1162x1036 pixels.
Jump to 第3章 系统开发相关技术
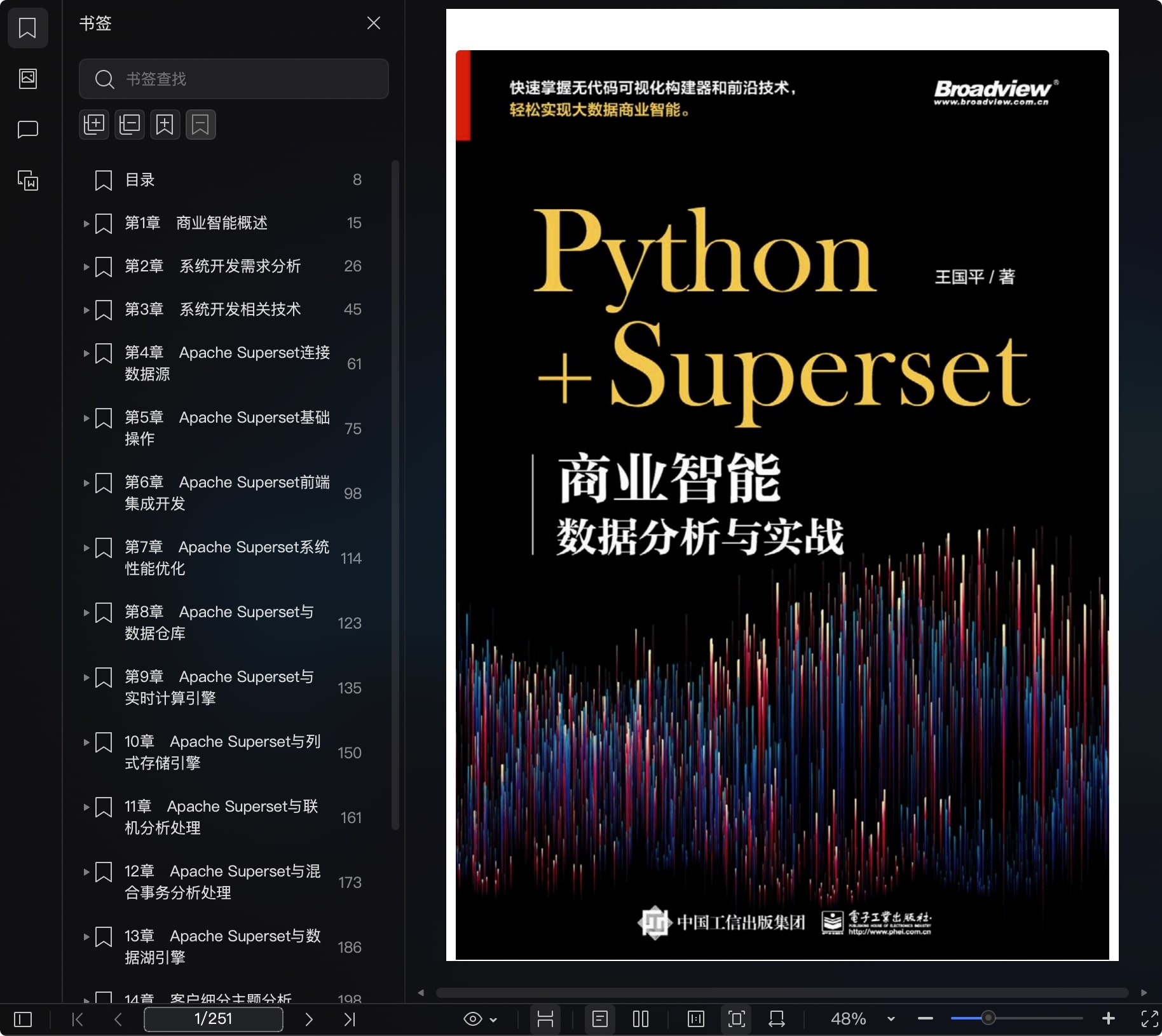(x=212, y=310)
